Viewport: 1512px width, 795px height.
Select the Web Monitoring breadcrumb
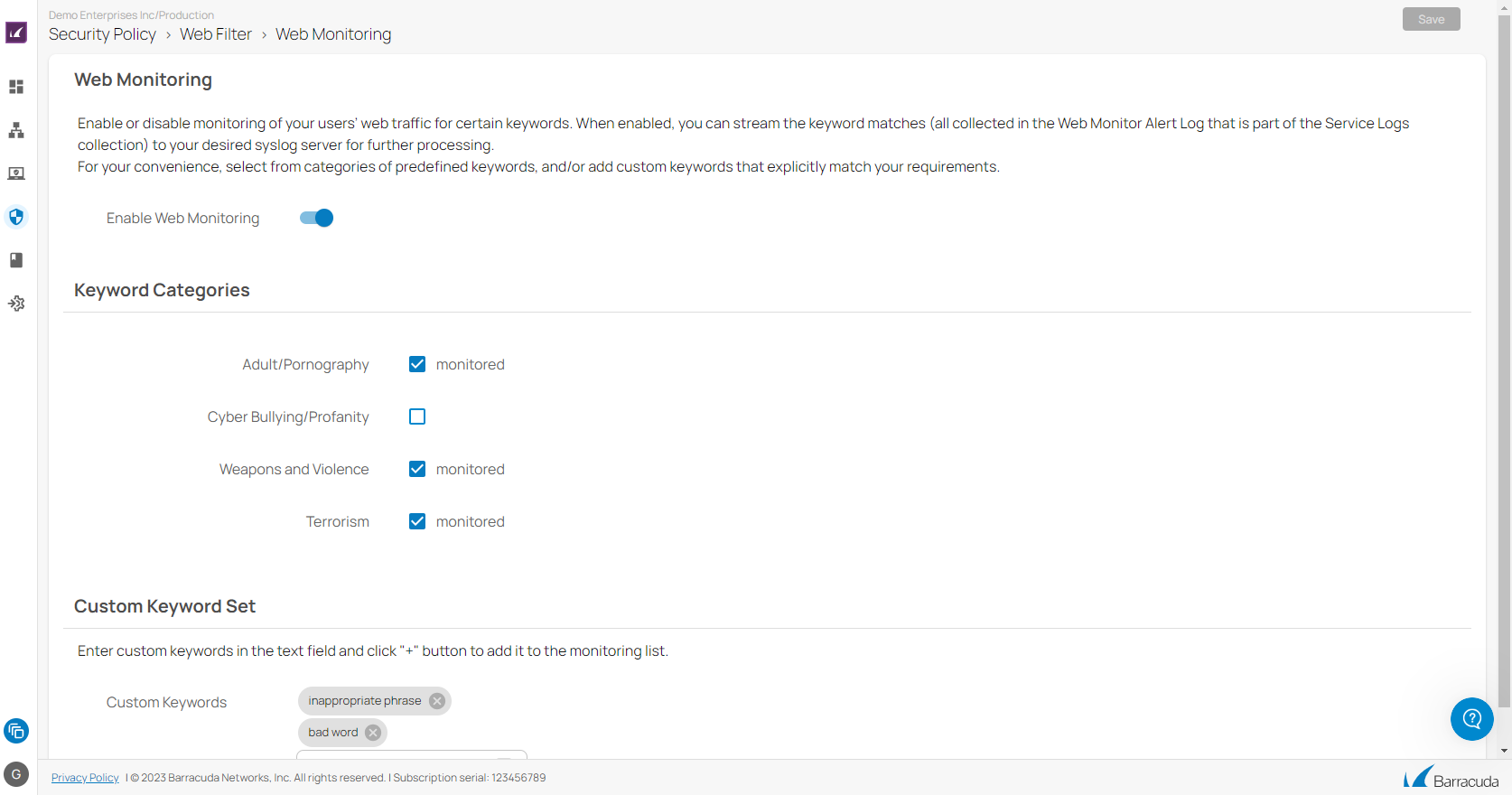(x=333, y=34)
